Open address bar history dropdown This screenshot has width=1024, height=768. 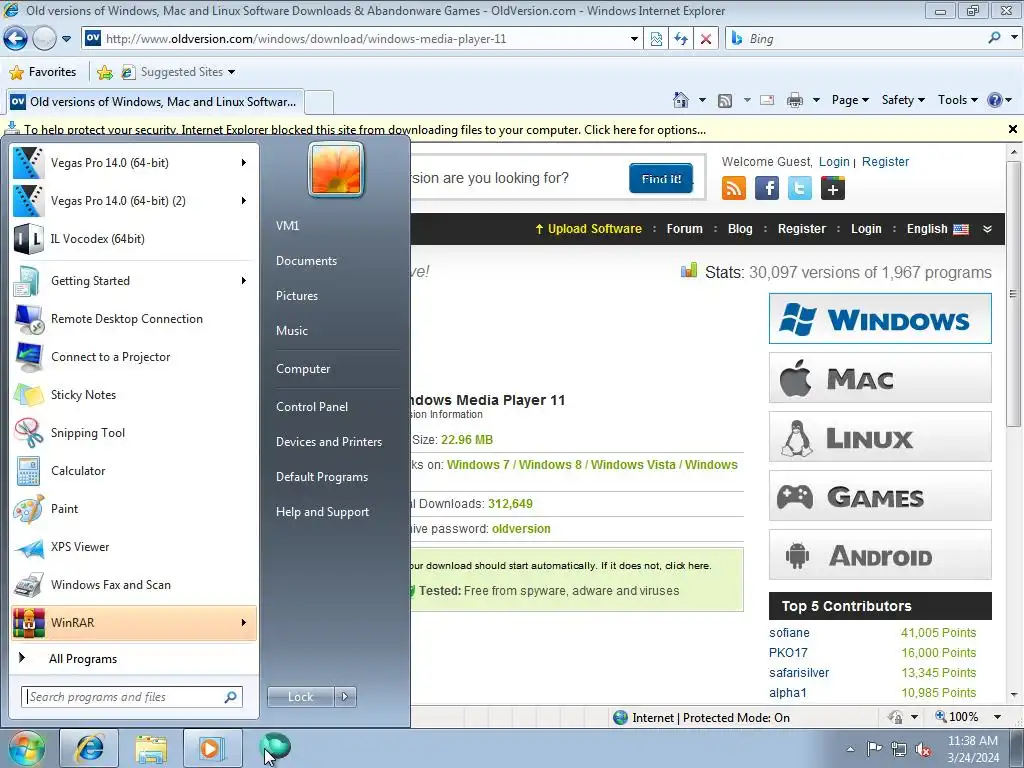click(x=633, y=39)
